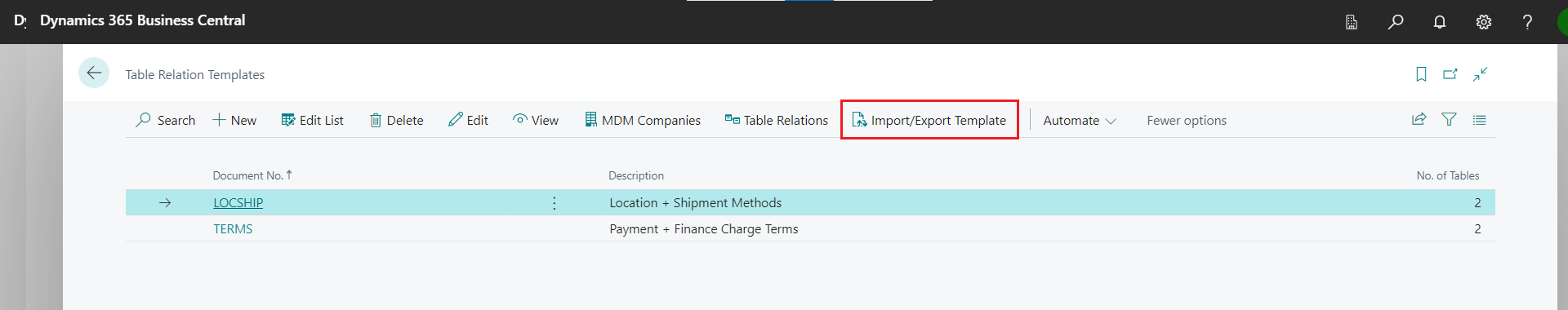Click the company document icon in top bar
The image size is (1568, 310).
pos(1352,22)
